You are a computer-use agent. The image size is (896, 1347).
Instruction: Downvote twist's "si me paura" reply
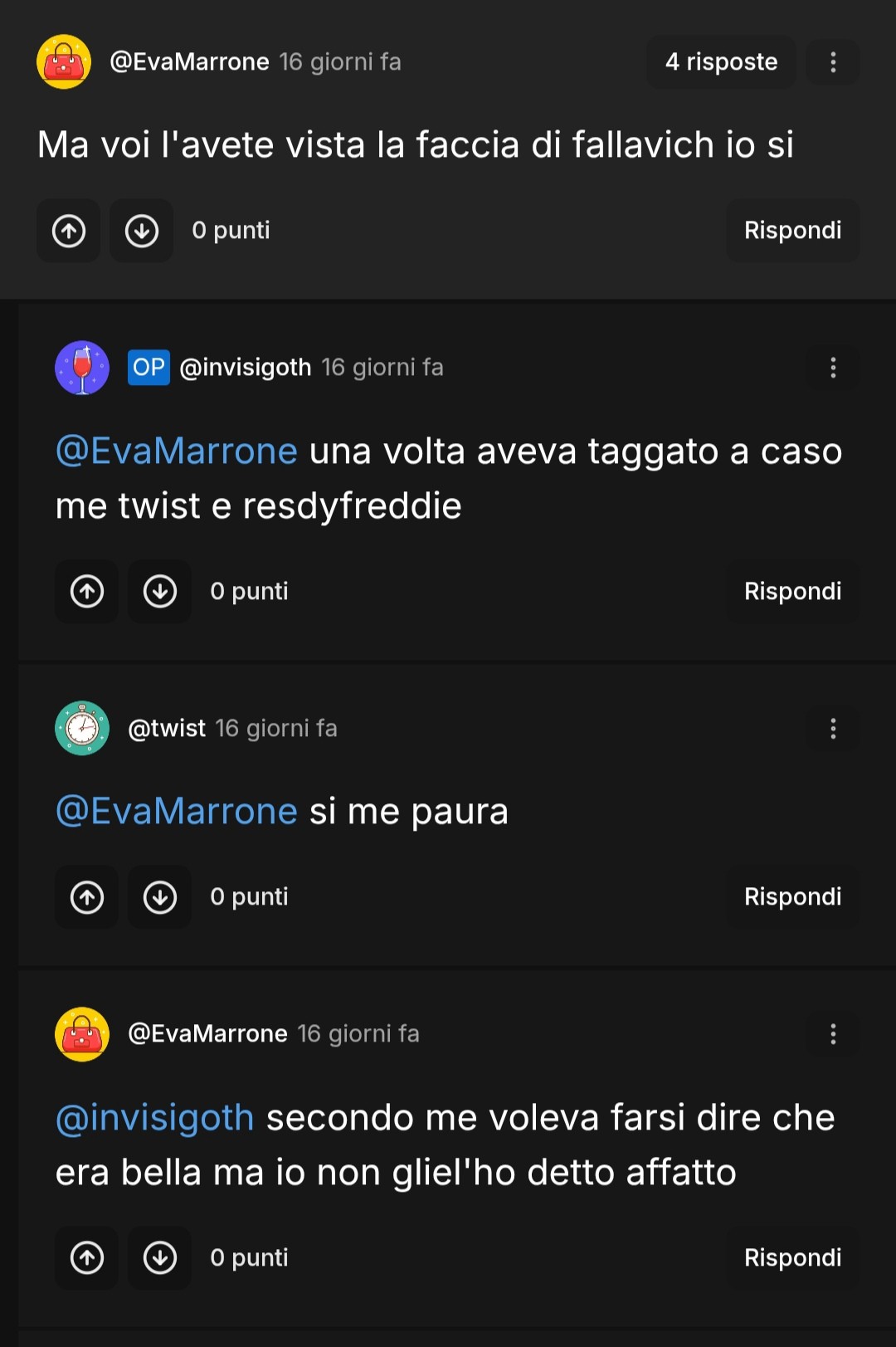160,897
